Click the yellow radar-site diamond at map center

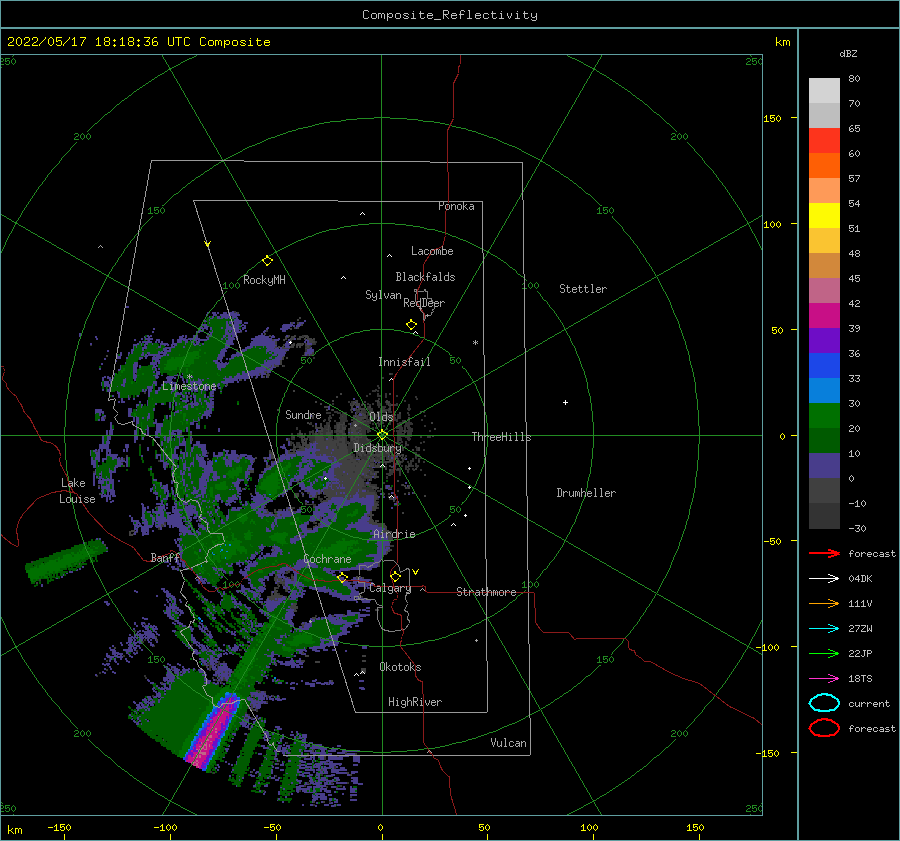tap(382, 435)
